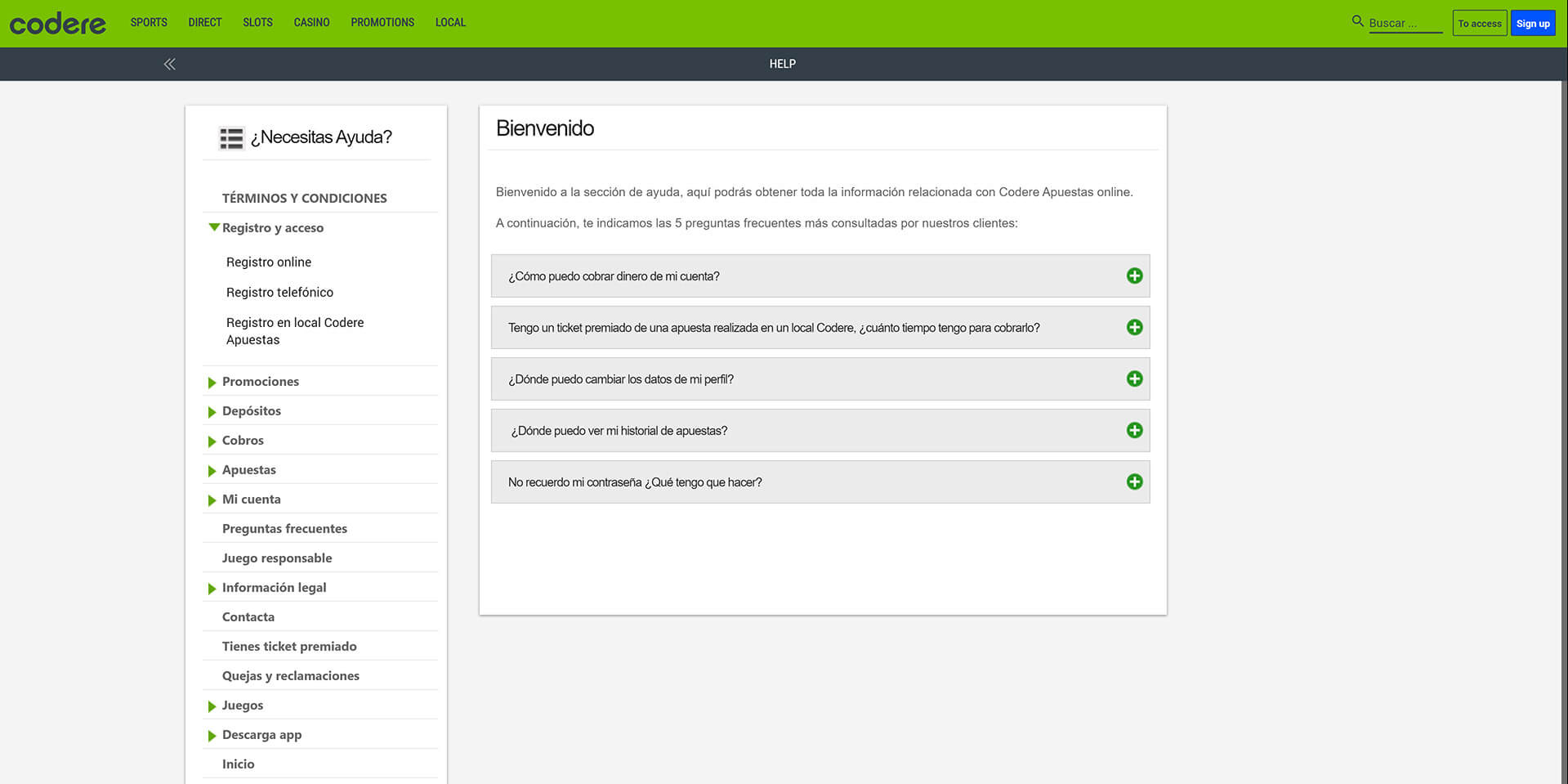Click the search magnifier icon
The image size is (1568, 784).
pos(1357,21)
